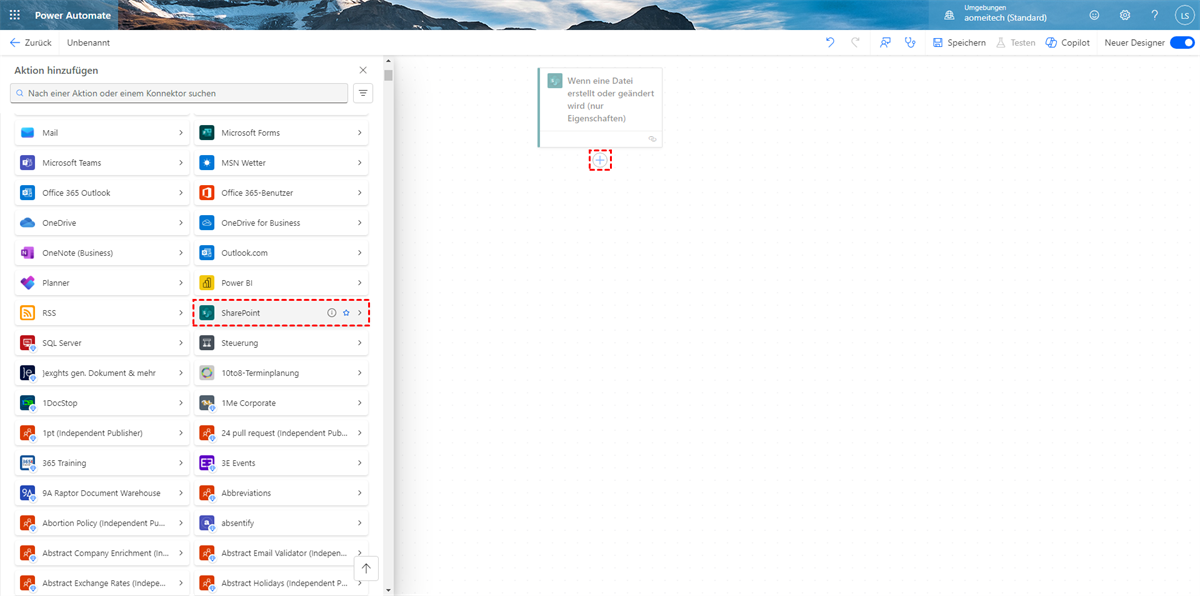This screenshot has width=1200, height=596.
Task: Click the redo arrow icon
Action: 855,43
